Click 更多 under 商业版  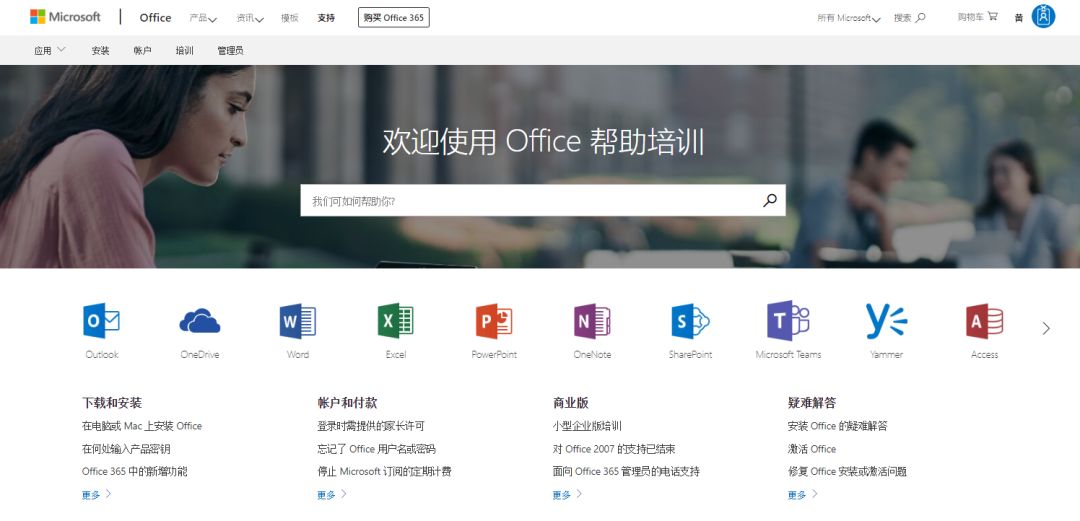[568, 494]
